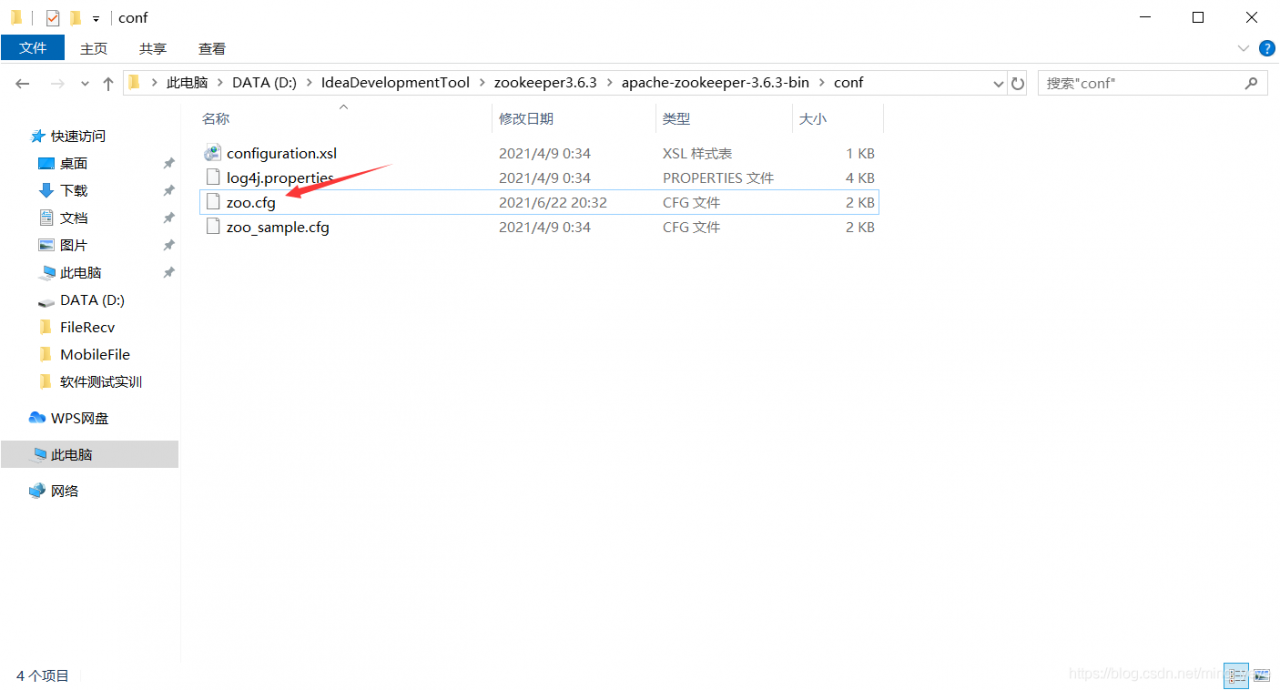Click the search conf input box
The height and width of the screenshot is (690, 1280).
tap(1140, 84)
